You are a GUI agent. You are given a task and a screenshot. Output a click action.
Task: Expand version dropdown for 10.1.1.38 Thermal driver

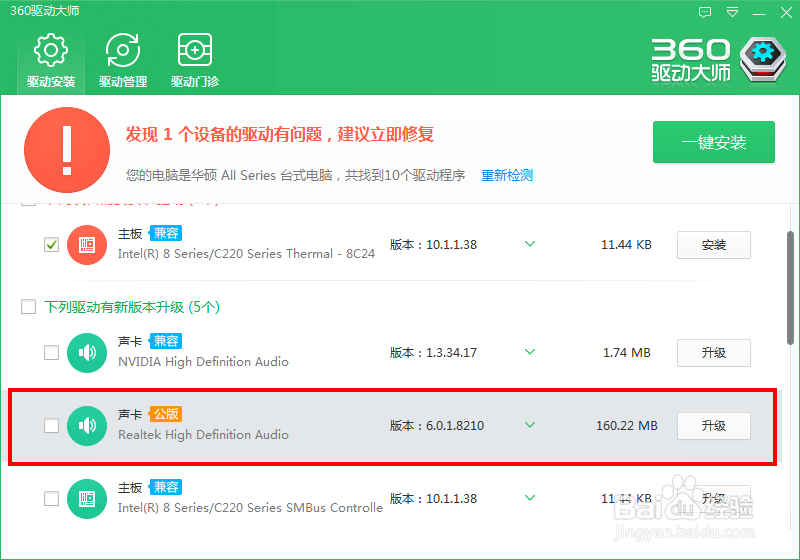click(x=530, y=244)
